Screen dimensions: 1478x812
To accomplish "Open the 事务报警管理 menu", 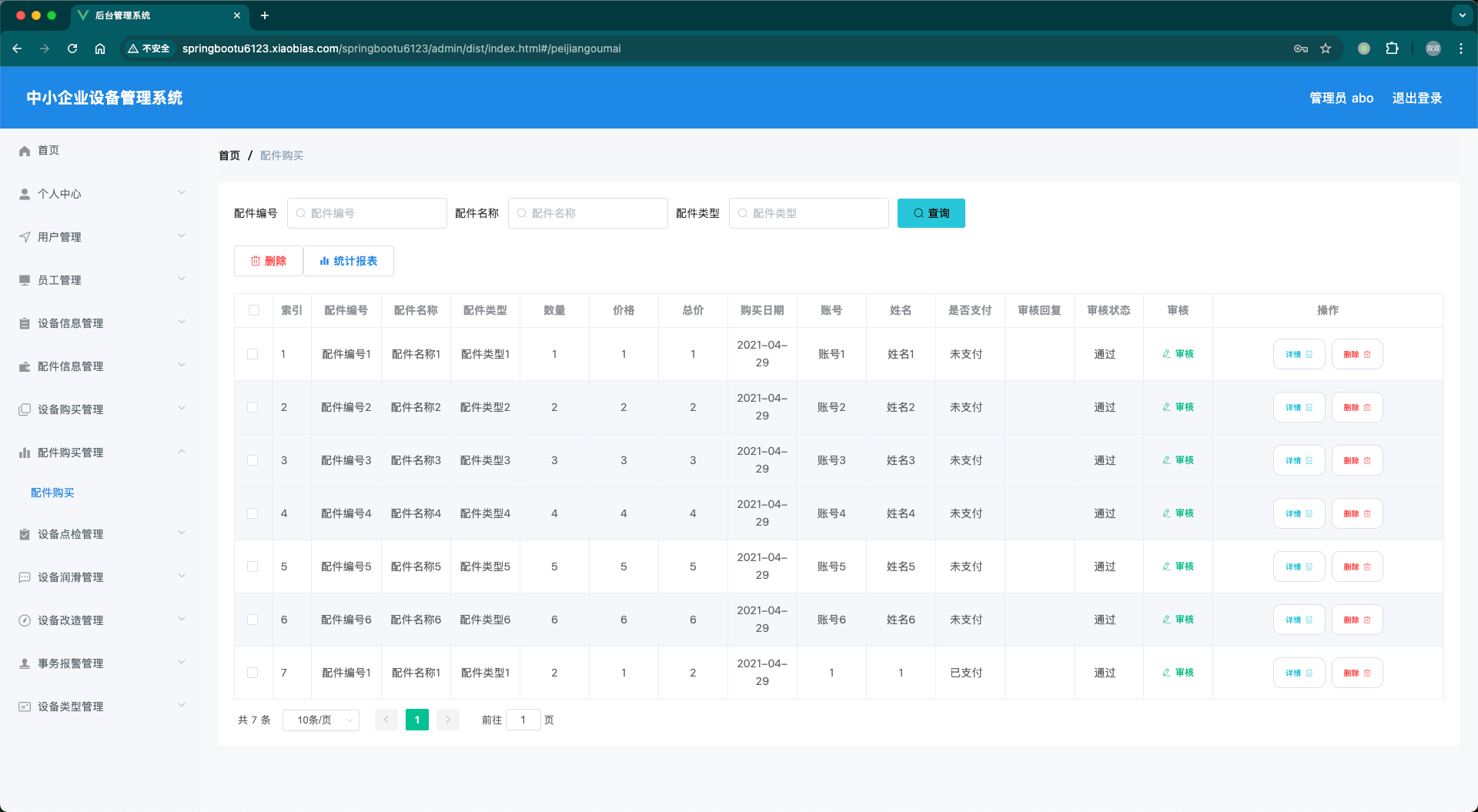I will pos(100,663).
